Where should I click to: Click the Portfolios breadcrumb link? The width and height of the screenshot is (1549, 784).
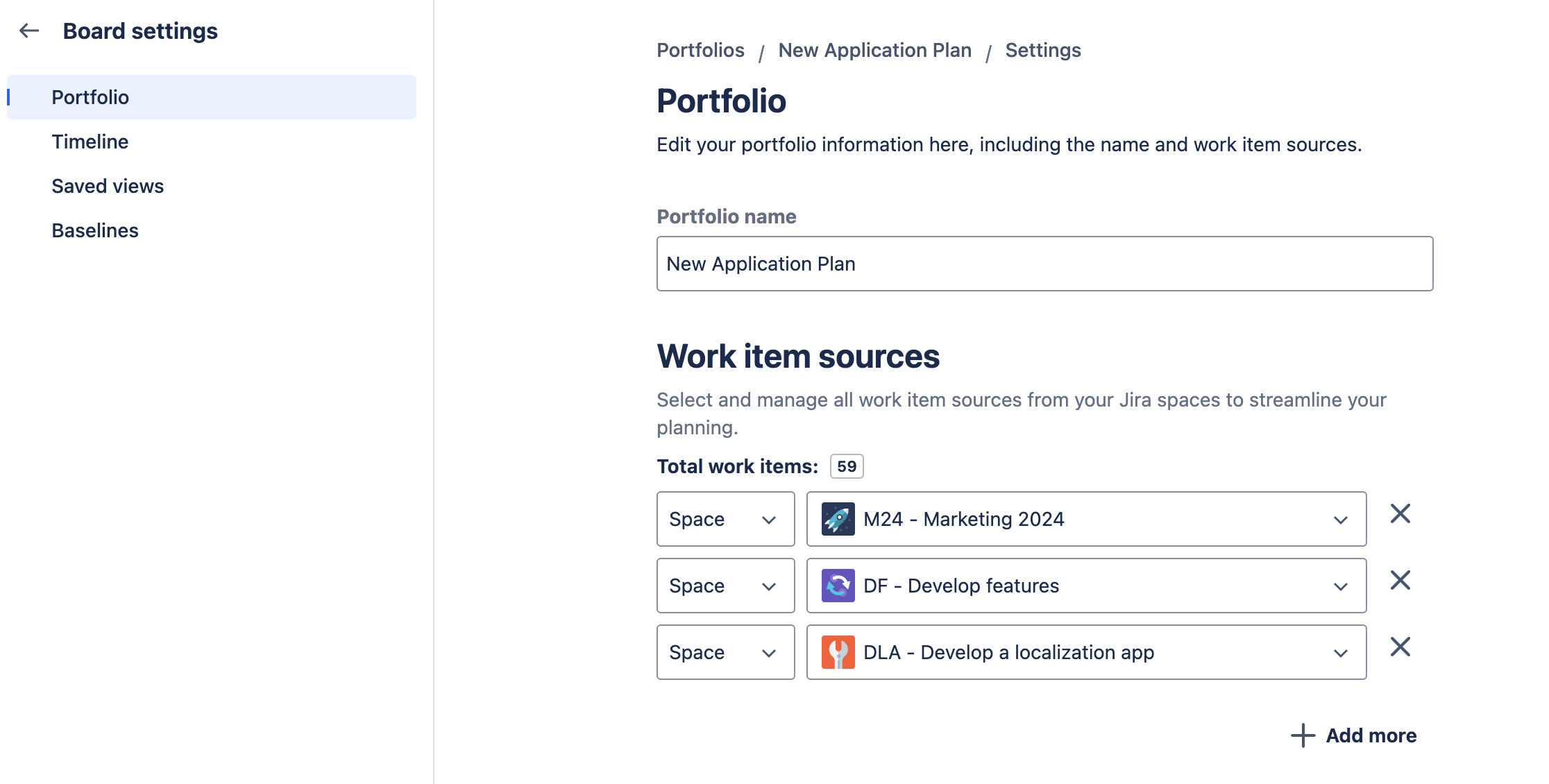[x=700, y=50]
